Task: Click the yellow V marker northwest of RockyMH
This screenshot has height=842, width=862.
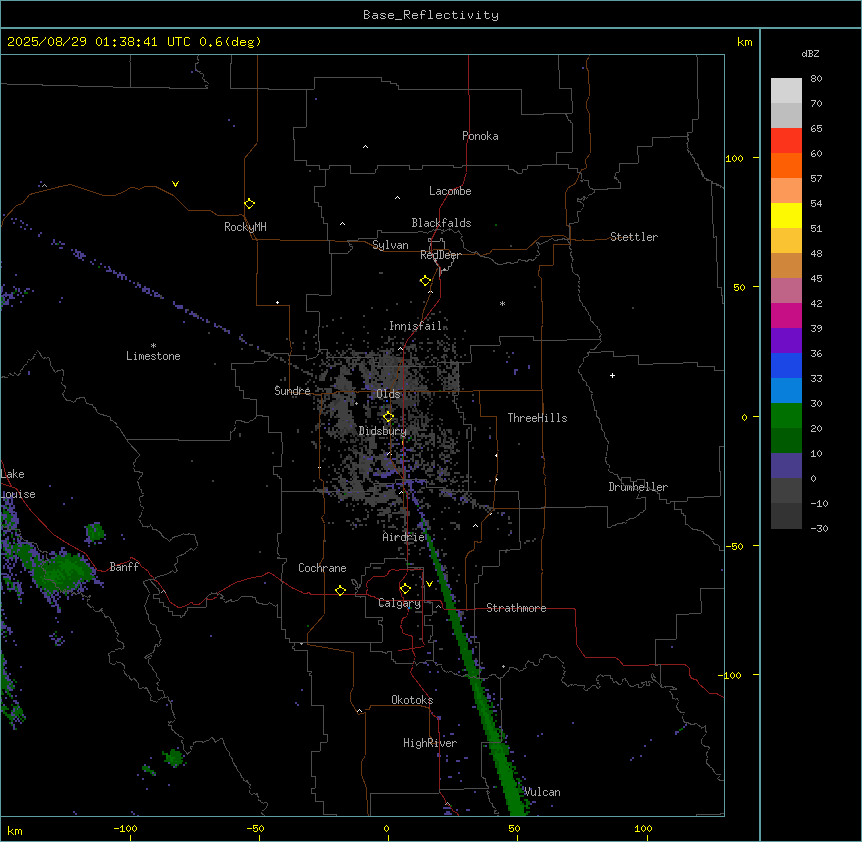Action: 175,184
